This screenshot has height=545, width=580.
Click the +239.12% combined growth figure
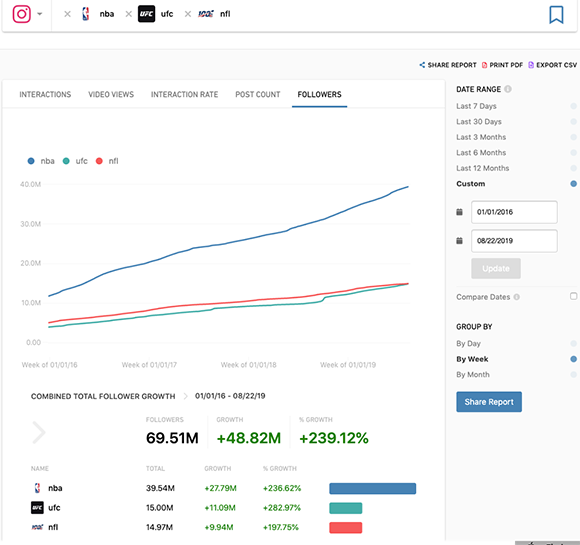[x=334, y=438]
